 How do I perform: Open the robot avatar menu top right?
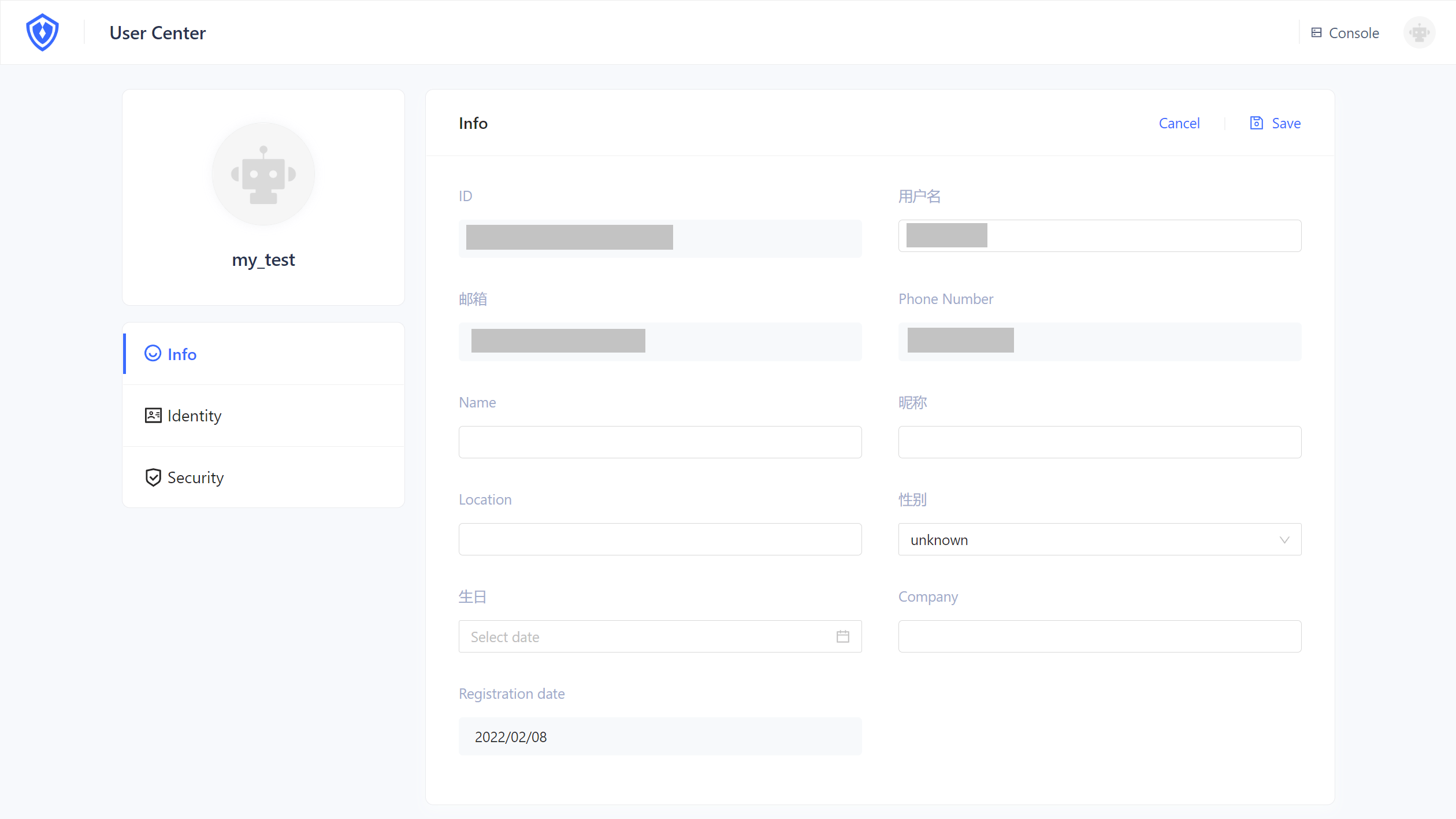(1419, 33)
